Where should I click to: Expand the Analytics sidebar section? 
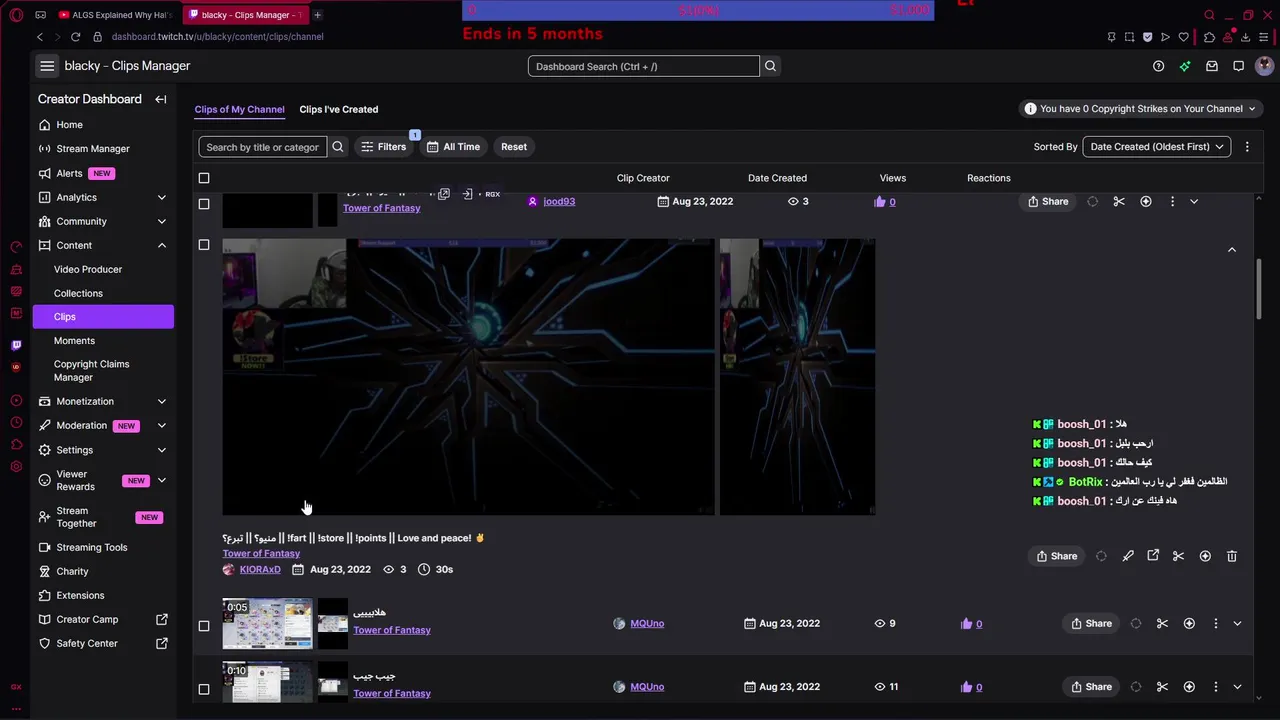[x=161, y=197]
